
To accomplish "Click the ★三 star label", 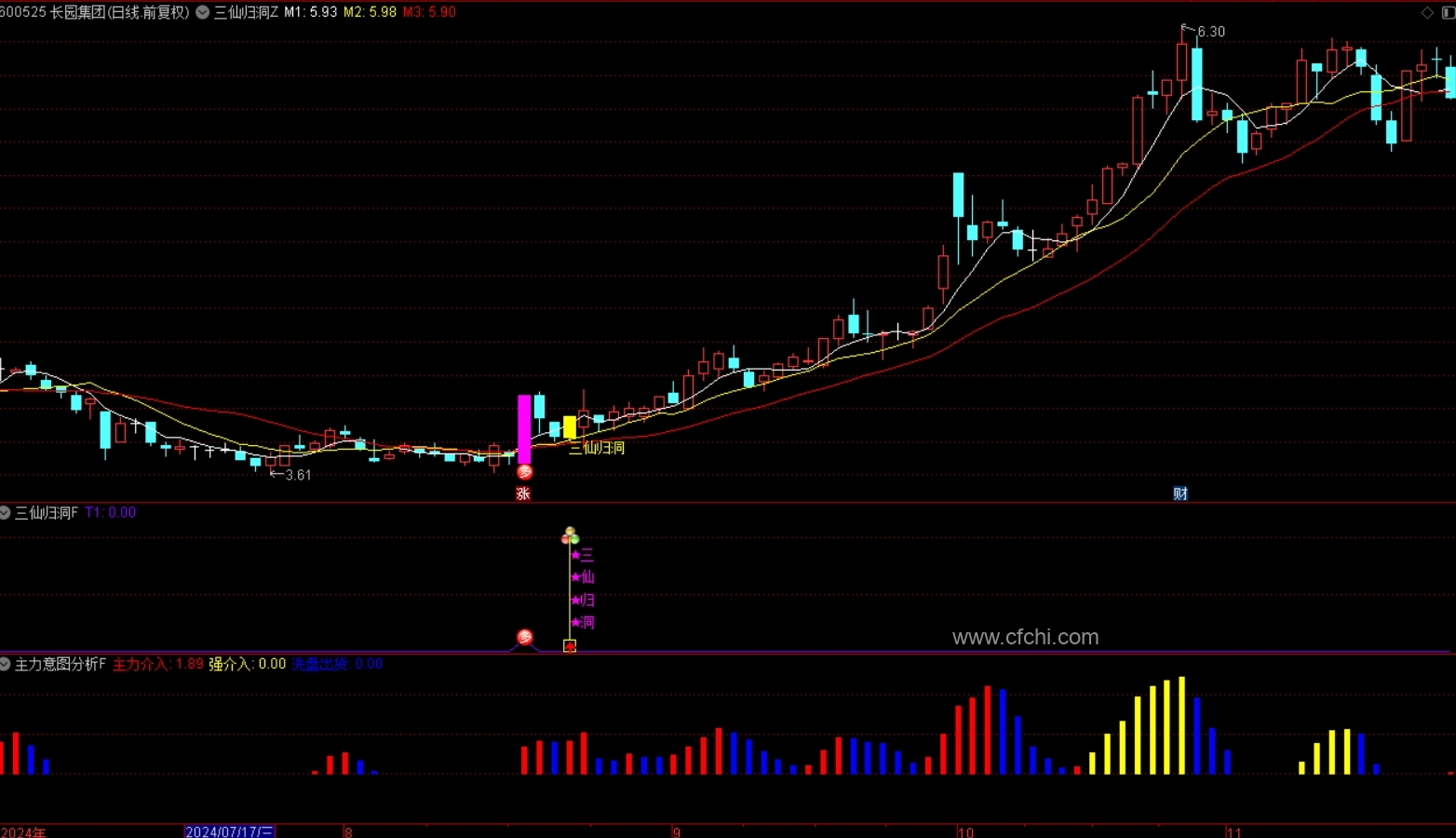I will (x=582, y=555).
